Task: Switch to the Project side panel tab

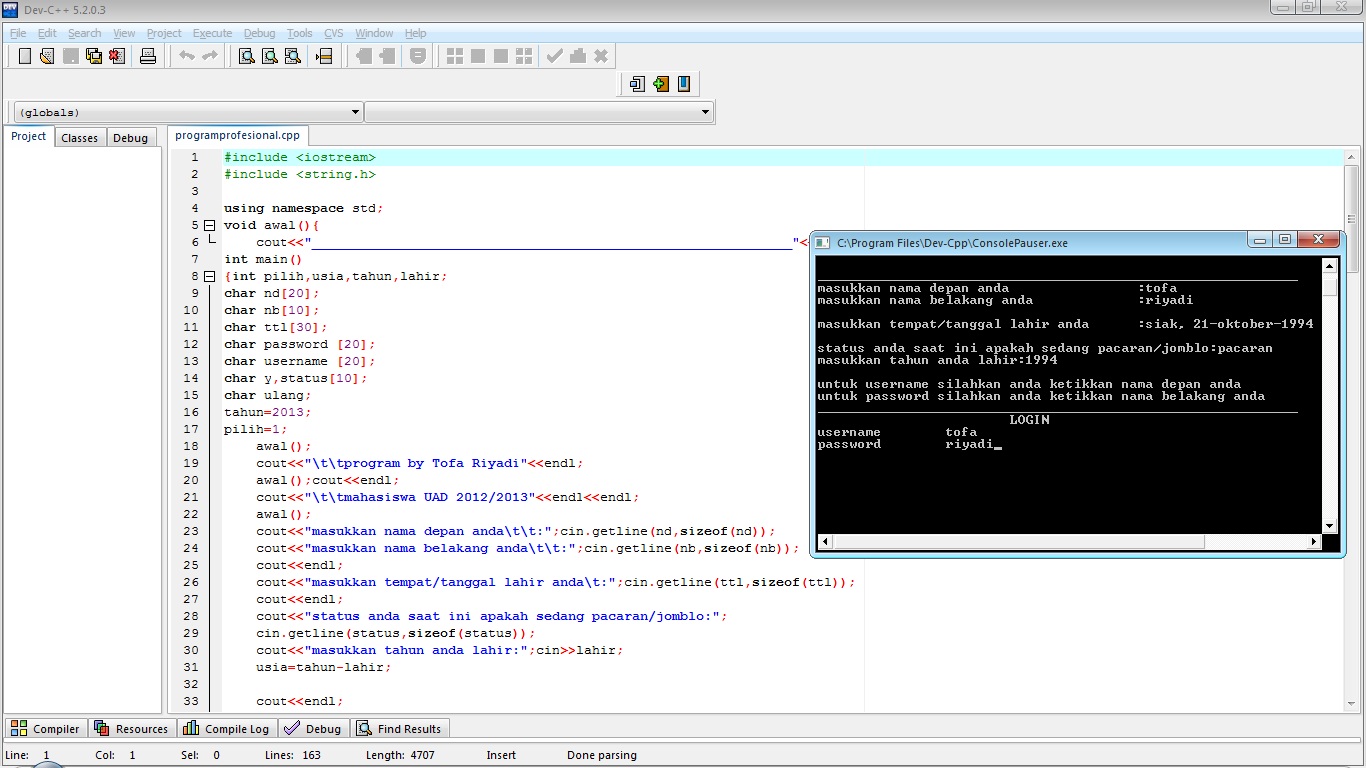Action: click(29, 137)
